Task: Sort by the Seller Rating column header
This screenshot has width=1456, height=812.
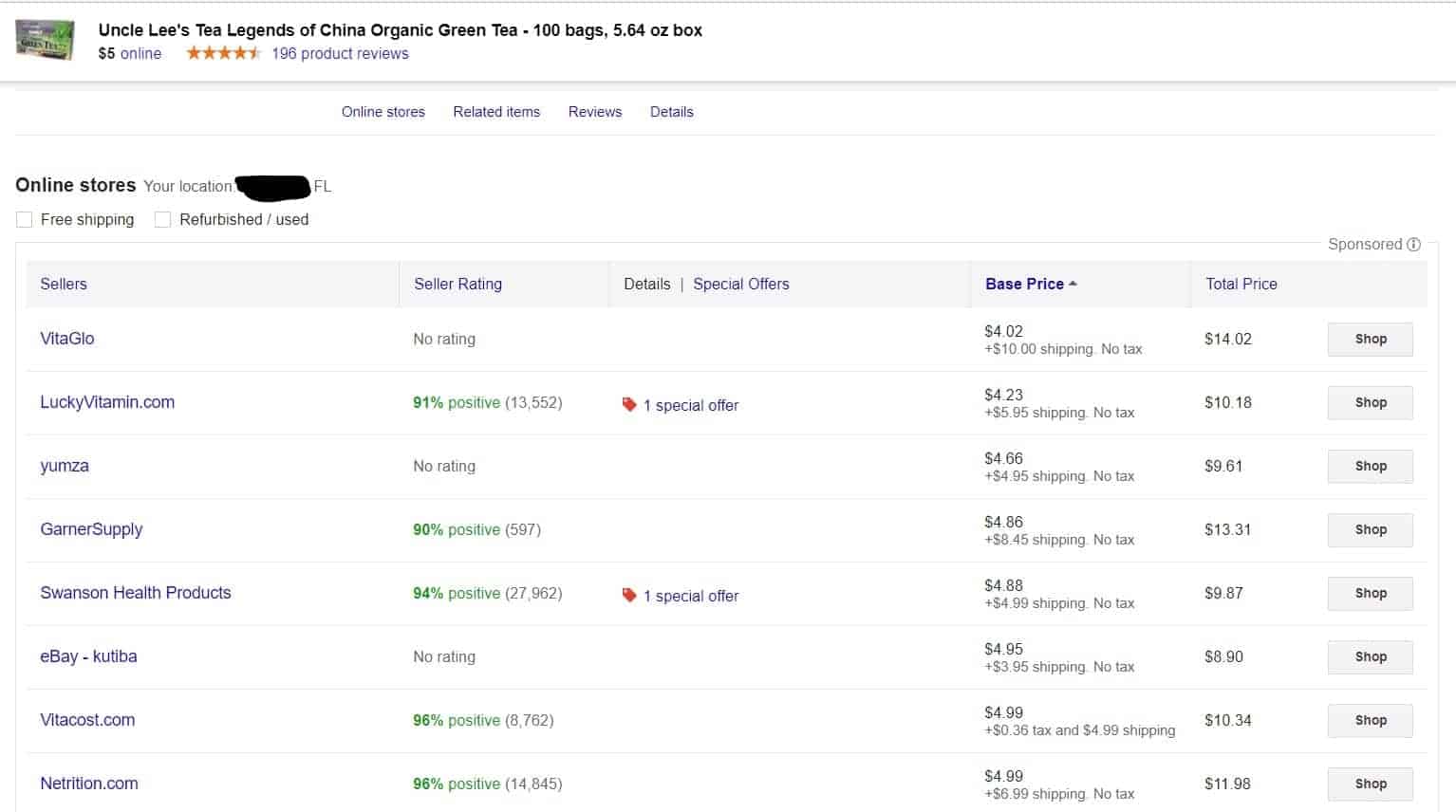Action: (x=457, y=284)
